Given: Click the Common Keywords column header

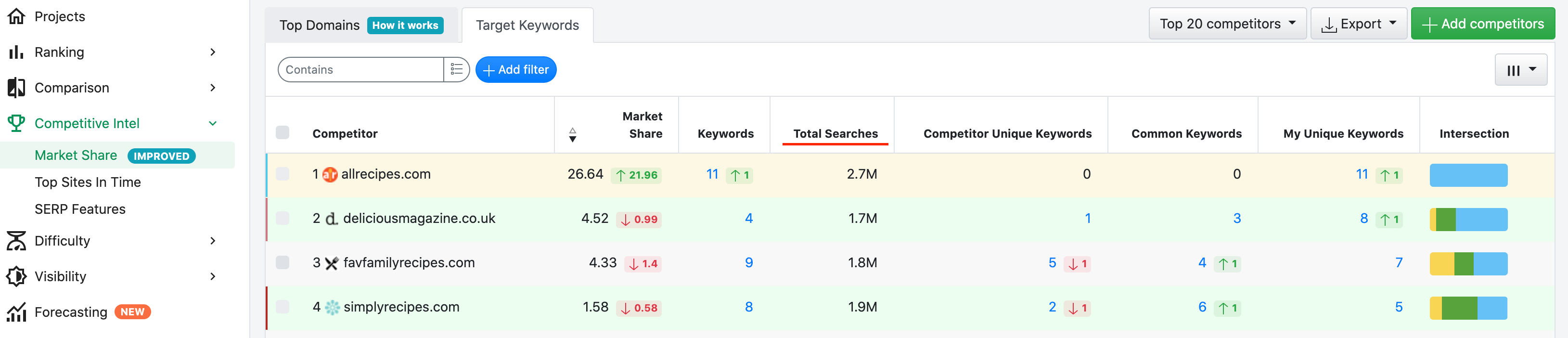Looking at the screenshot, I should pyautogui.click(x=1186, y=133).
